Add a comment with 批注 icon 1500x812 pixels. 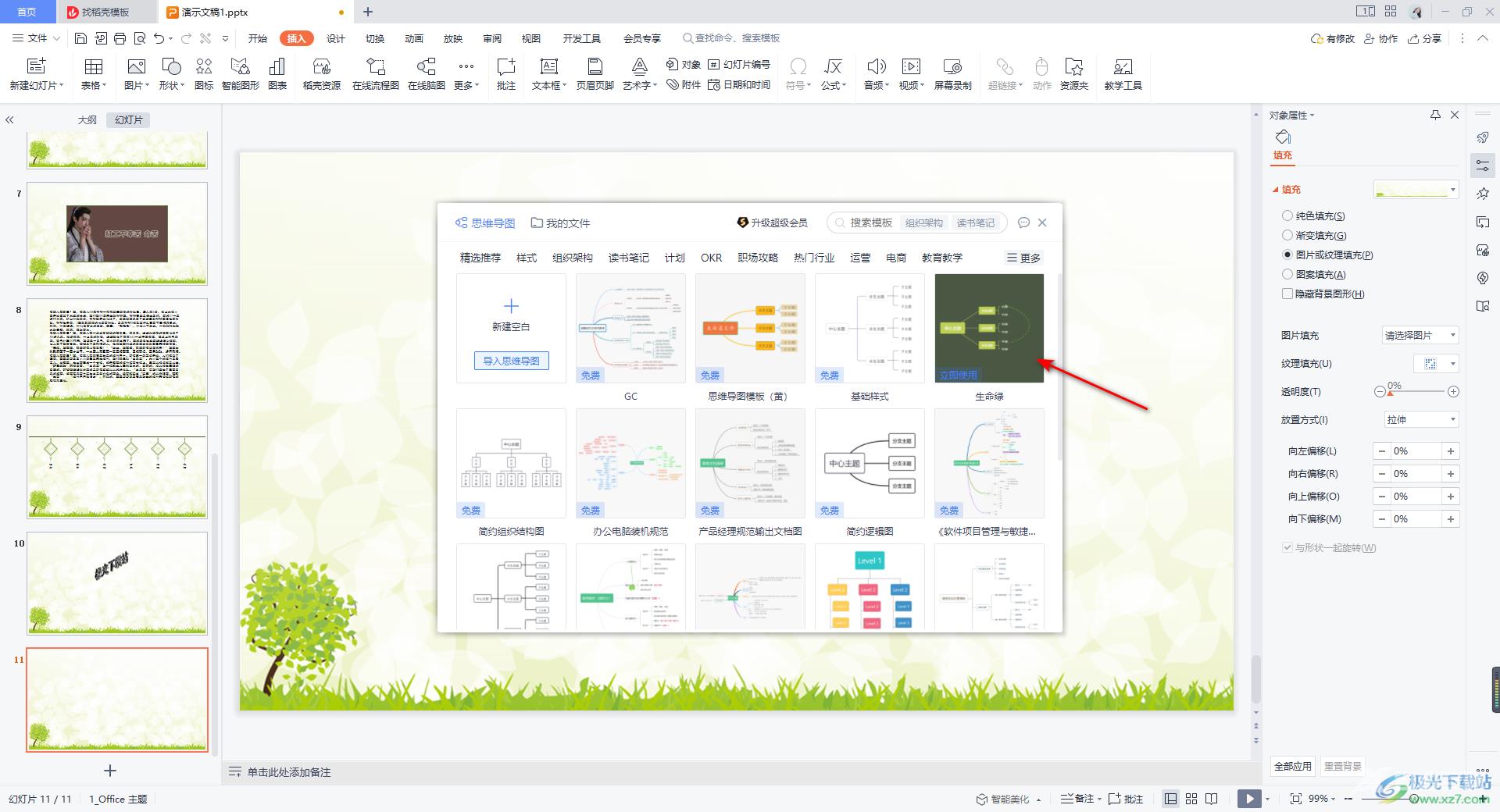coord(506,74)
